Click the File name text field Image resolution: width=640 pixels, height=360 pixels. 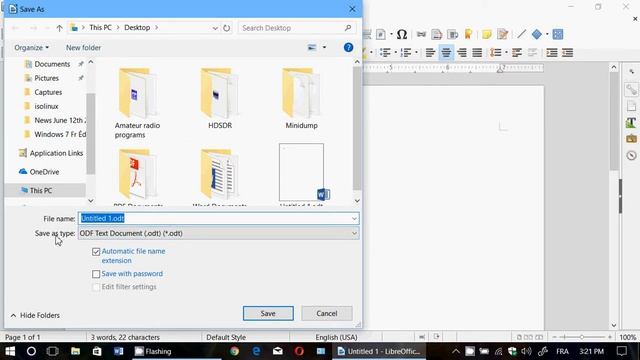(218, 218)
